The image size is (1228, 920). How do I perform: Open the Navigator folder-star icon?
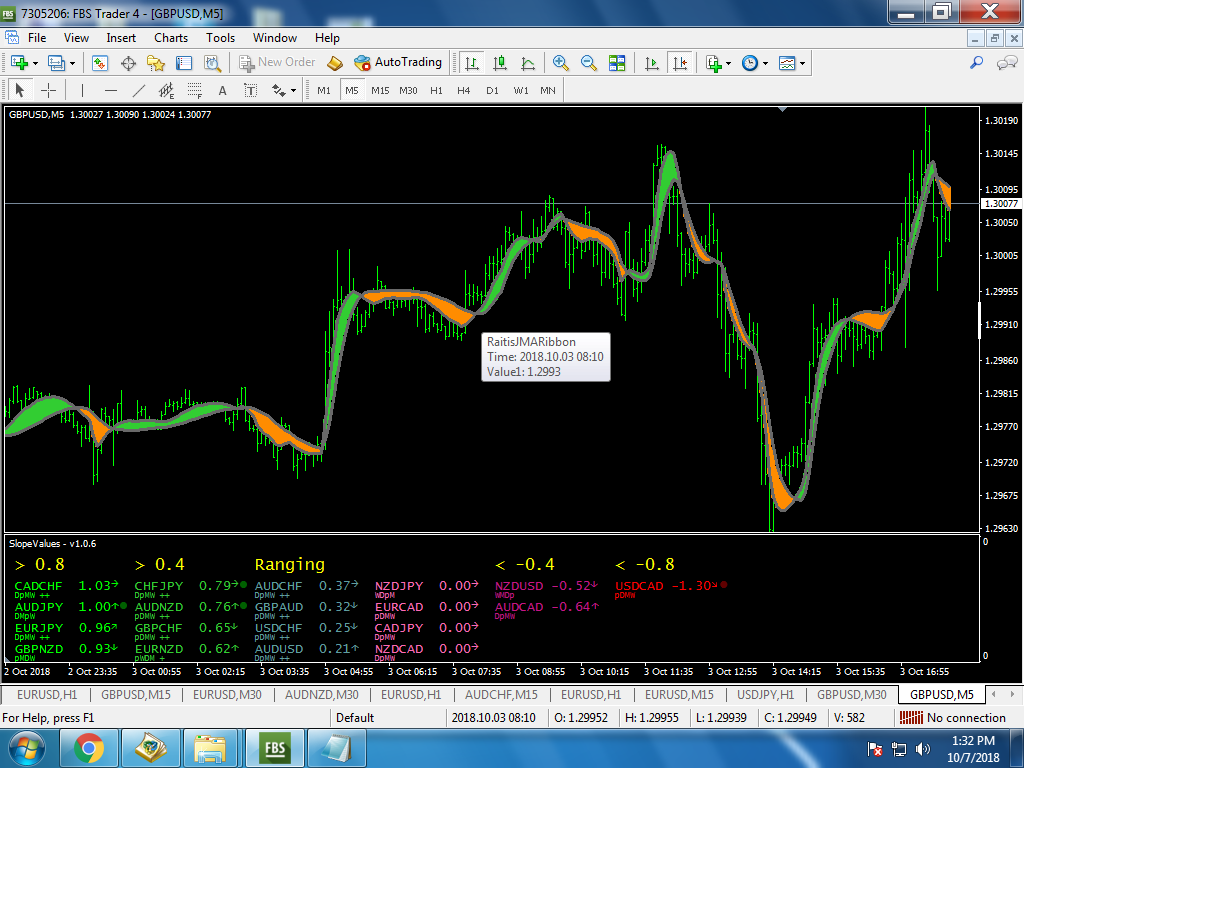(156, 62)
